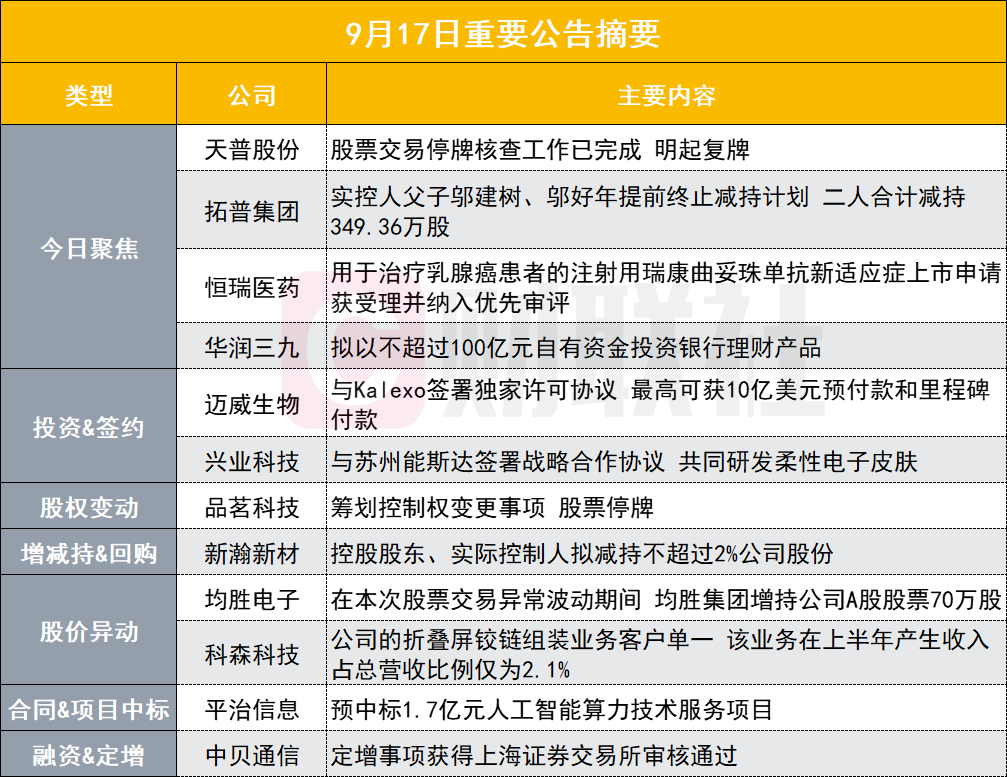Click the 股价异动 category cell

click(88, 631)
